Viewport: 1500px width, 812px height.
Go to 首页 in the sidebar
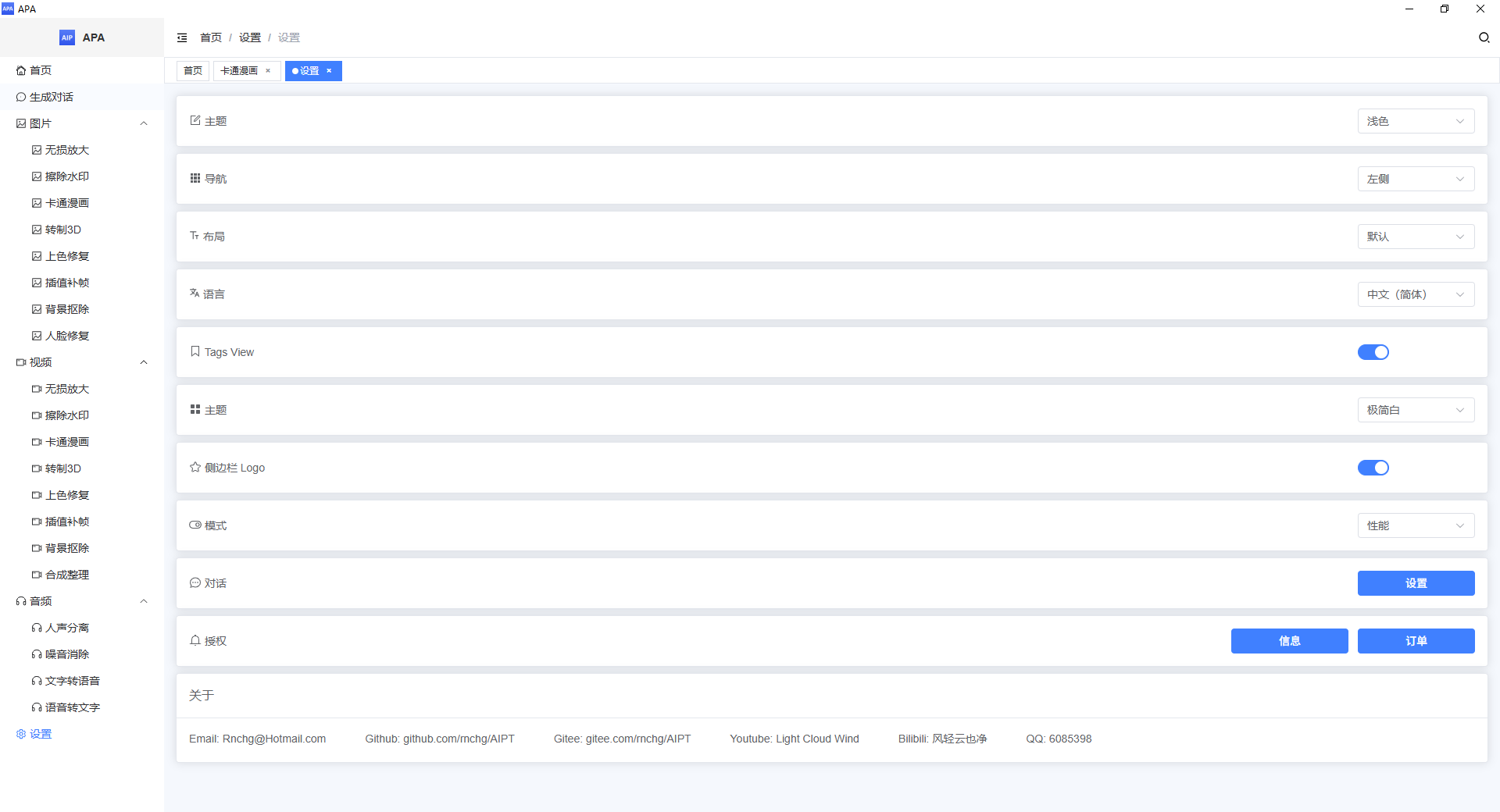pyautogui.click(x=82, y=70)
